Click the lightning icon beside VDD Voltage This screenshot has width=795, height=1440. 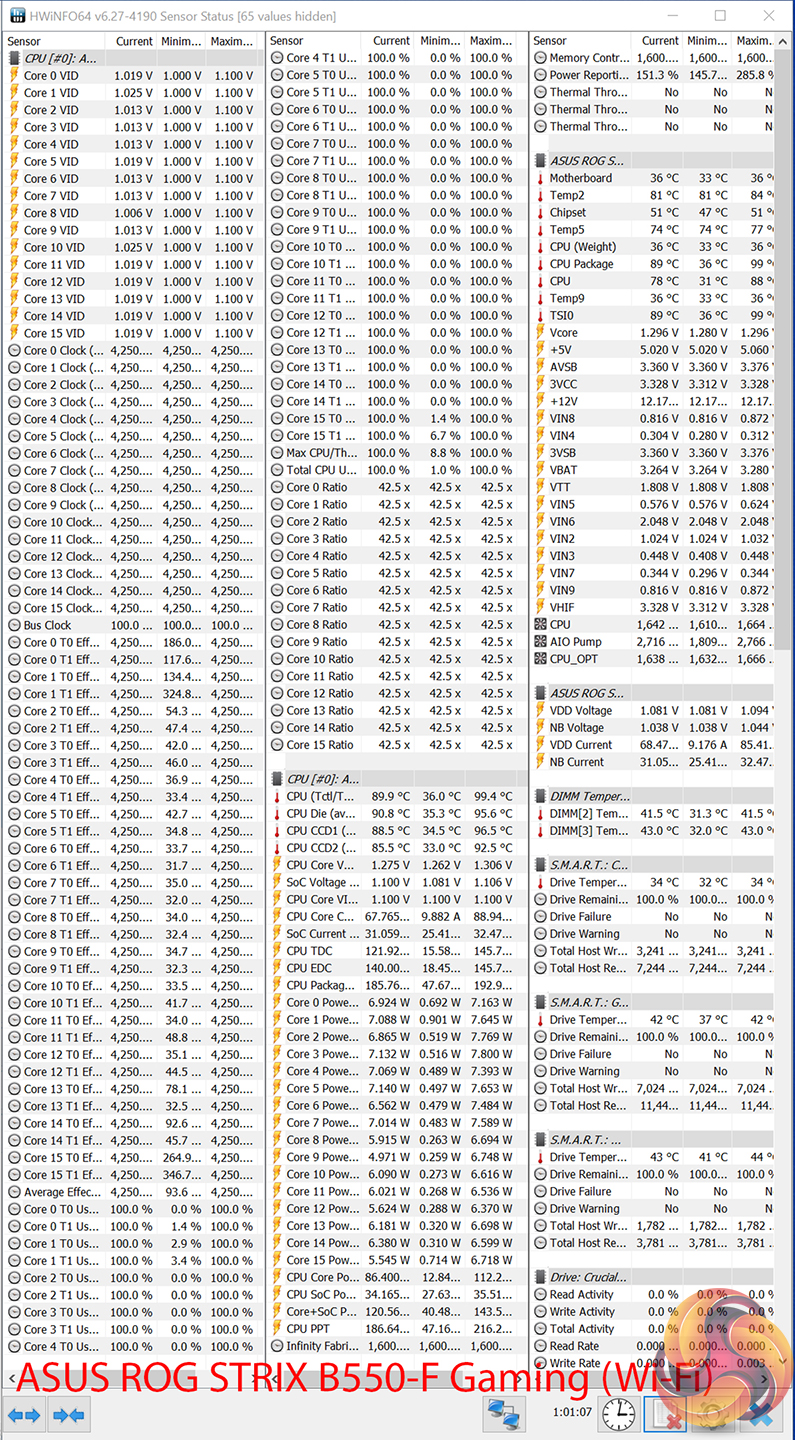pyautogui.click(x=540, y=710)
